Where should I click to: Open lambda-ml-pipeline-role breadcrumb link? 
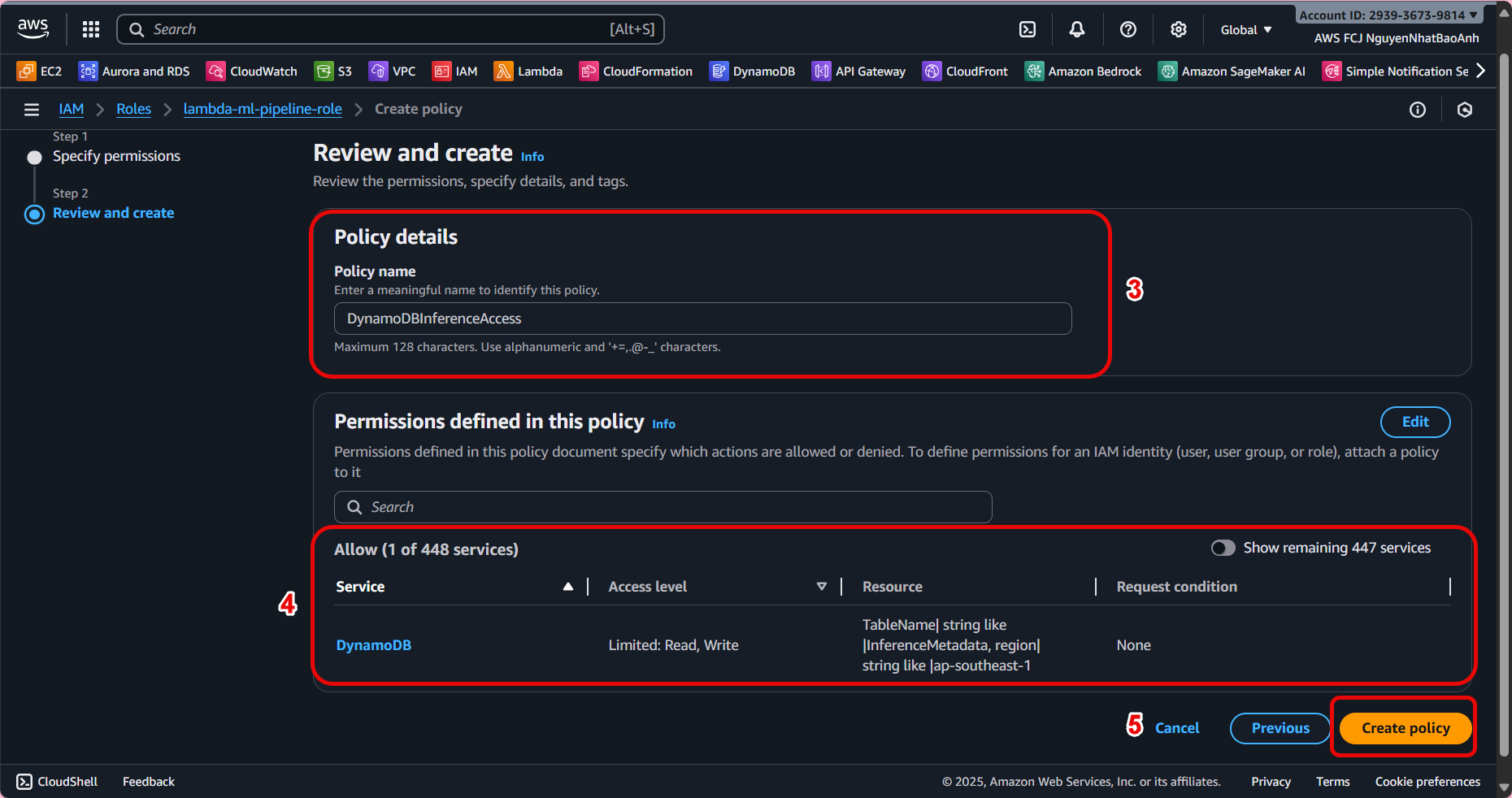point(263,109)
